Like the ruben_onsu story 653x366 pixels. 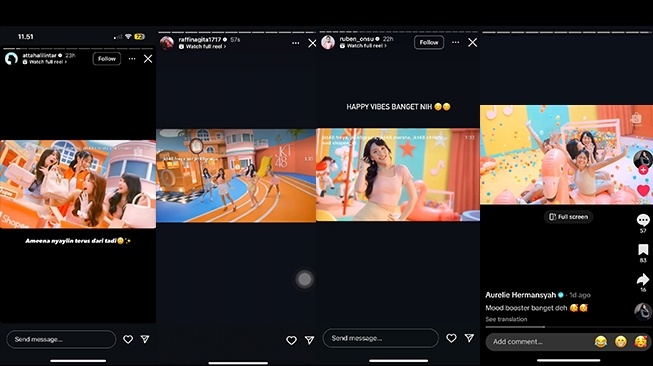pos(451,338)
